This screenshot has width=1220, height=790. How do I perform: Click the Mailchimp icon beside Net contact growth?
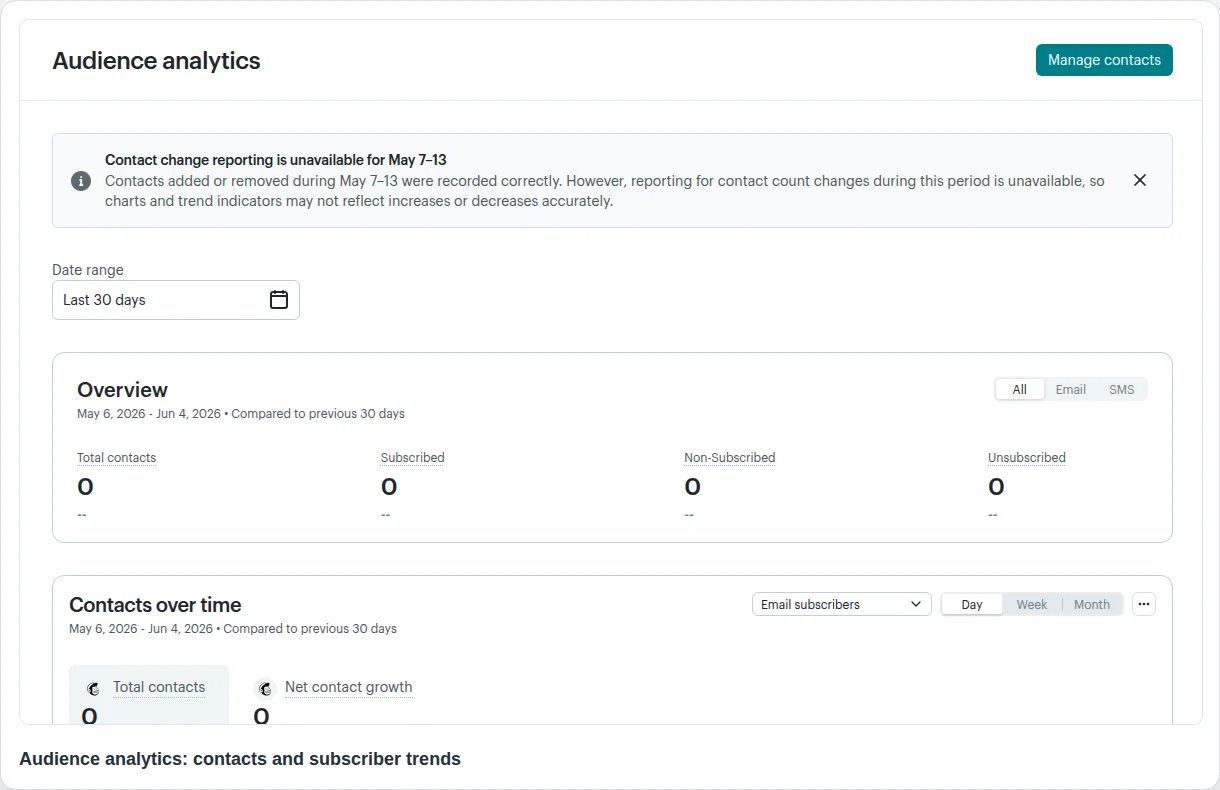tap(265, 688)
